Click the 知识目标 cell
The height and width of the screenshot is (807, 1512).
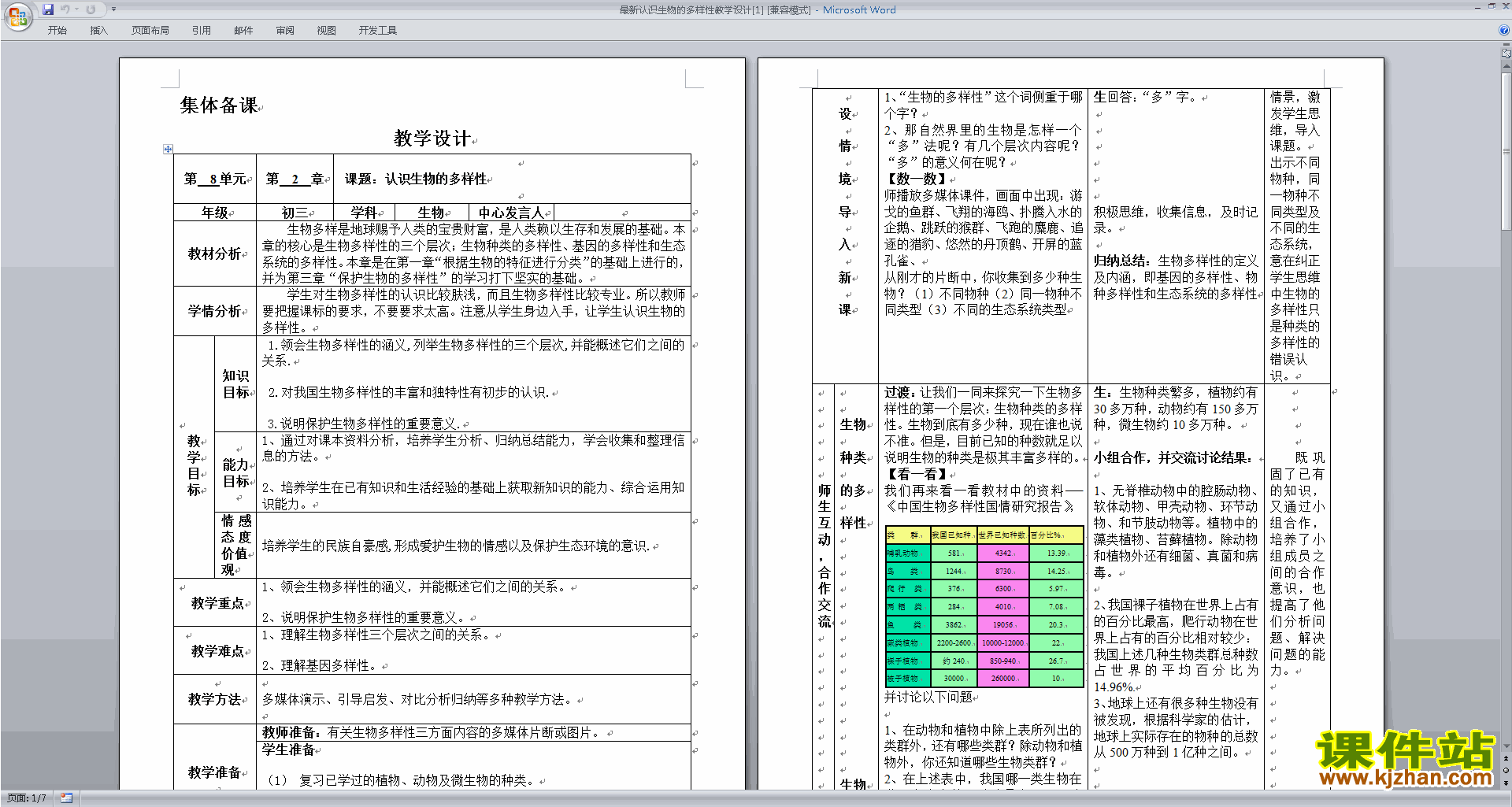[x=235, y=384]
